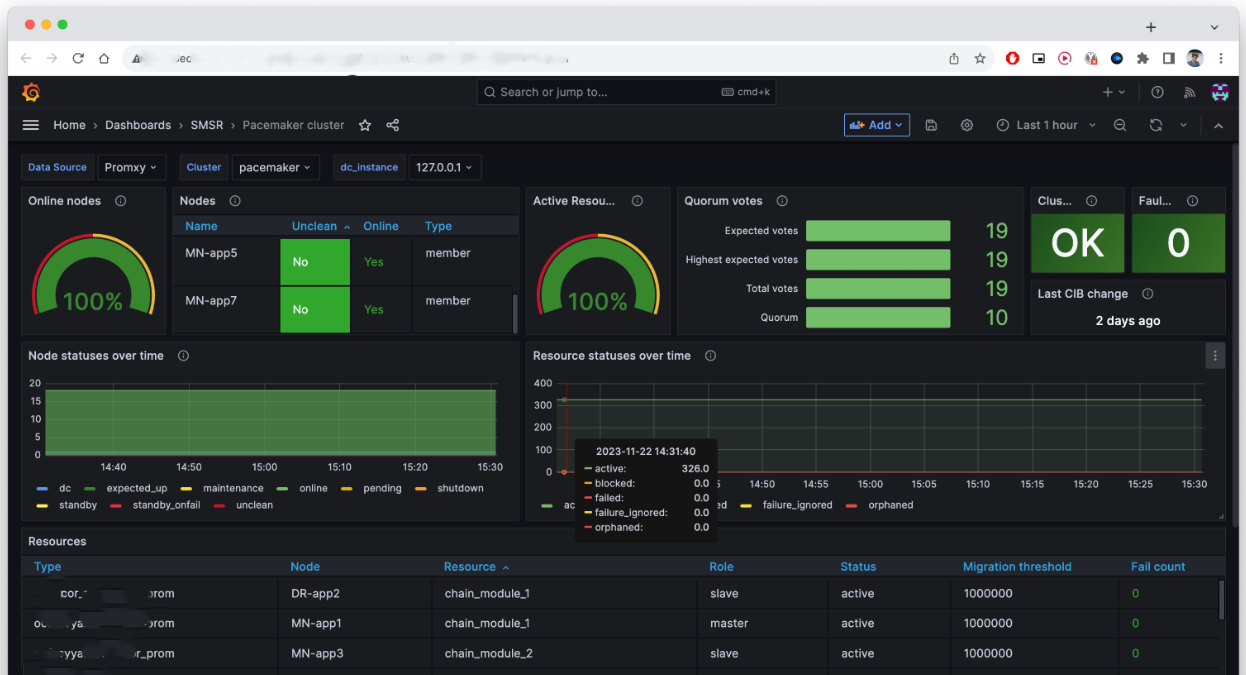Viewport: 1246px width, 675px height.
Task: Save dashboard using the disk icon
Action: 931,125
